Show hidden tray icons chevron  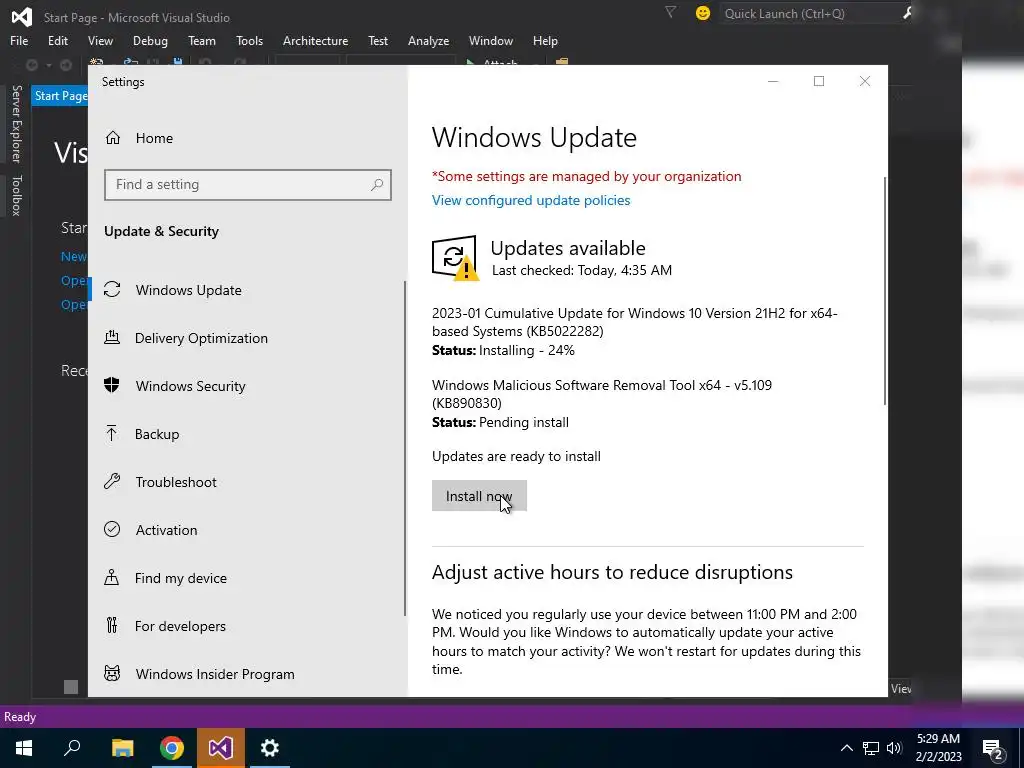tap(846, 748)
